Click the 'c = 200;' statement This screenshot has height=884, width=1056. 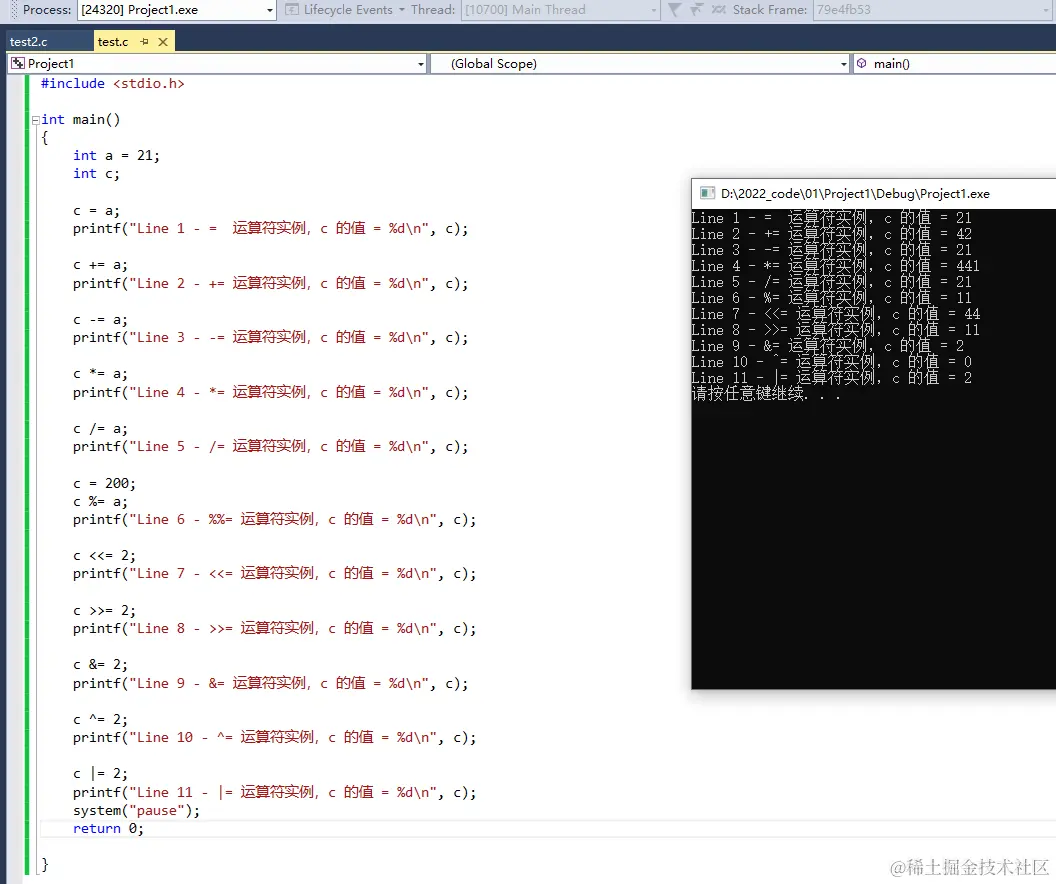pos(104,483)
